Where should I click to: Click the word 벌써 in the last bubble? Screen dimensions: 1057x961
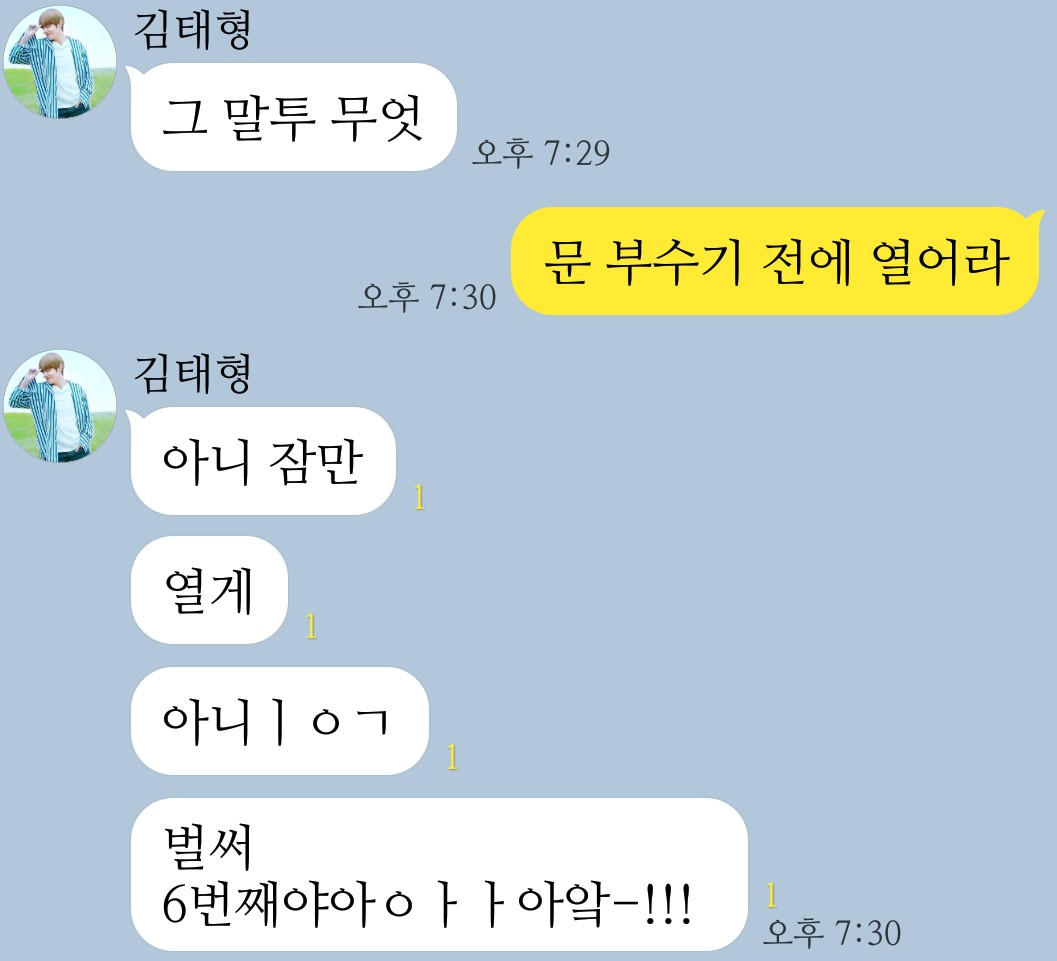pos(208,846)
